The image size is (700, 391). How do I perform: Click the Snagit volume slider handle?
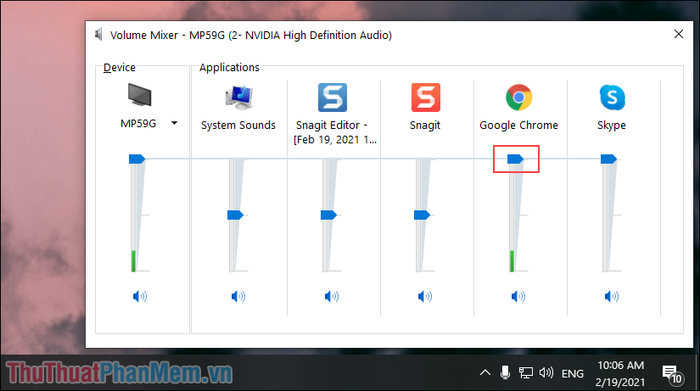coord(422,215)
